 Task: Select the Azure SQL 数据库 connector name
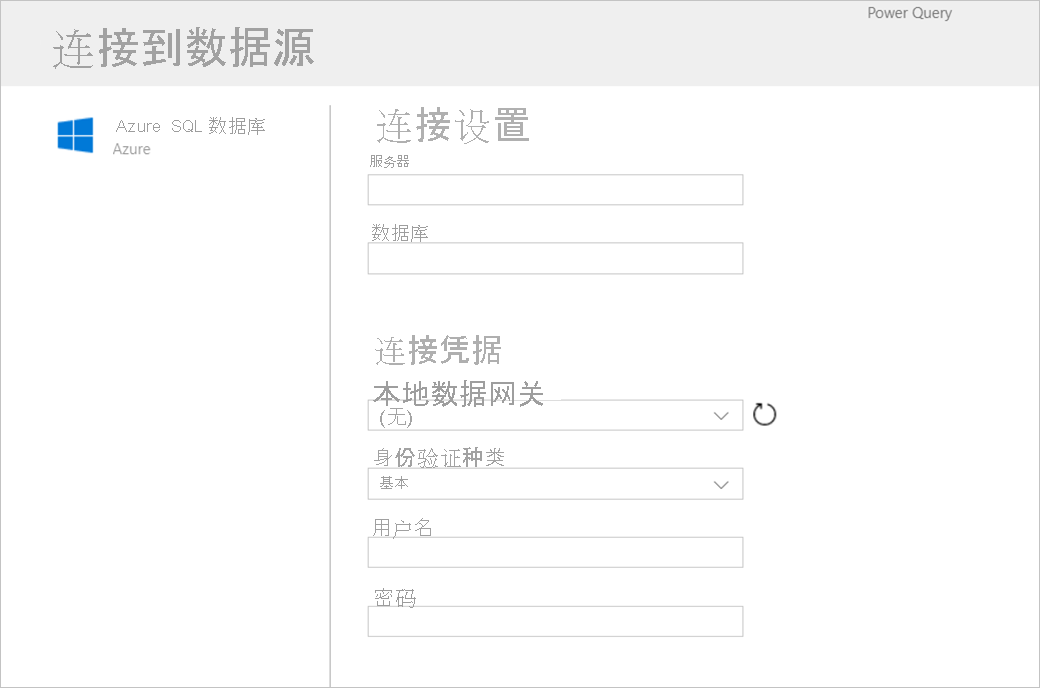click(190, 127)
